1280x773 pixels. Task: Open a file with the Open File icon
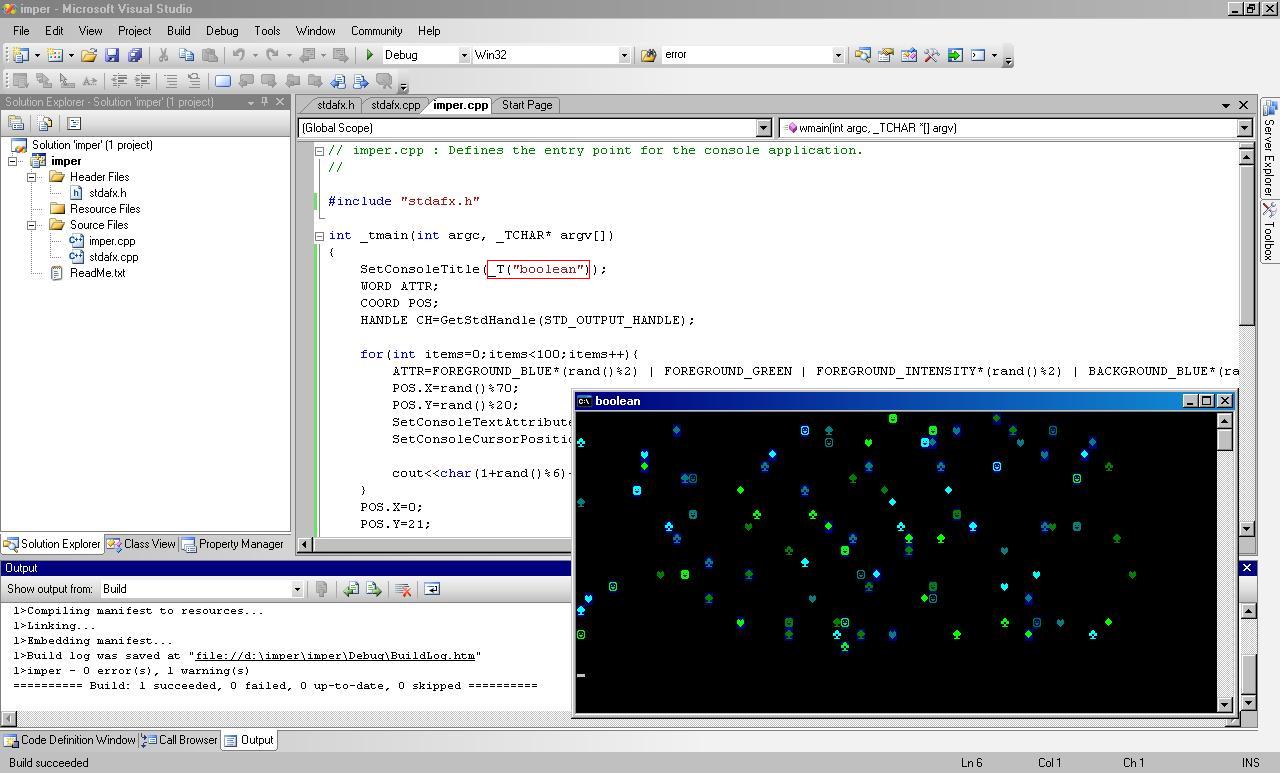(89, 55)
